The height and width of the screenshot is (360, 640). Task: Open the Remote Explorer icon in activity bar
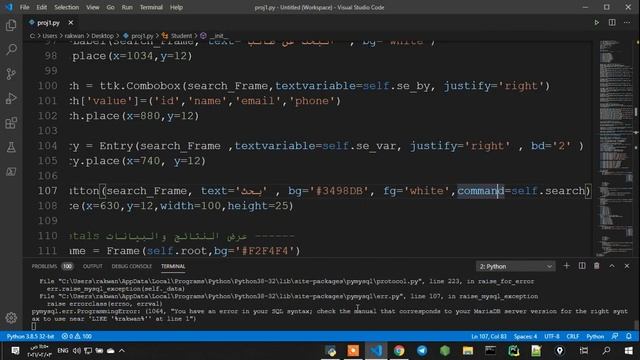click(x=11, y=172)
